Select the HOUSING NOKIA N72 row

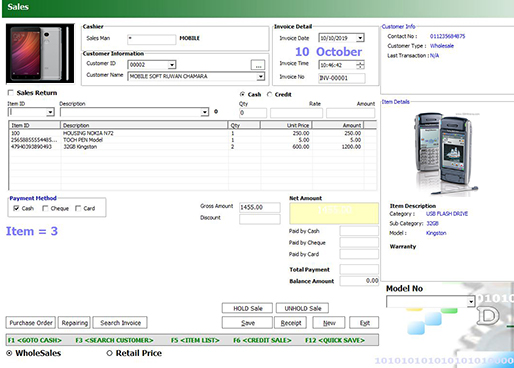pos(193,133)
